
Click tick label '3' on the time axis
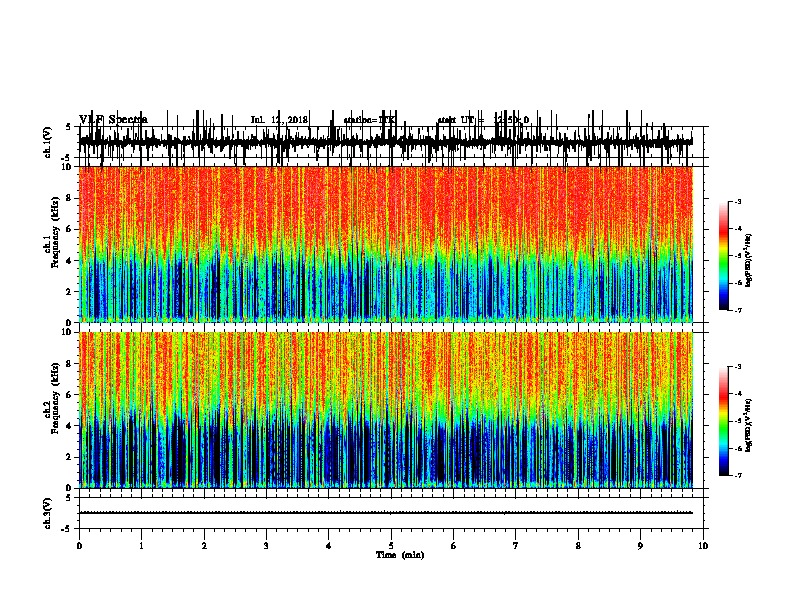pos(266,546)
